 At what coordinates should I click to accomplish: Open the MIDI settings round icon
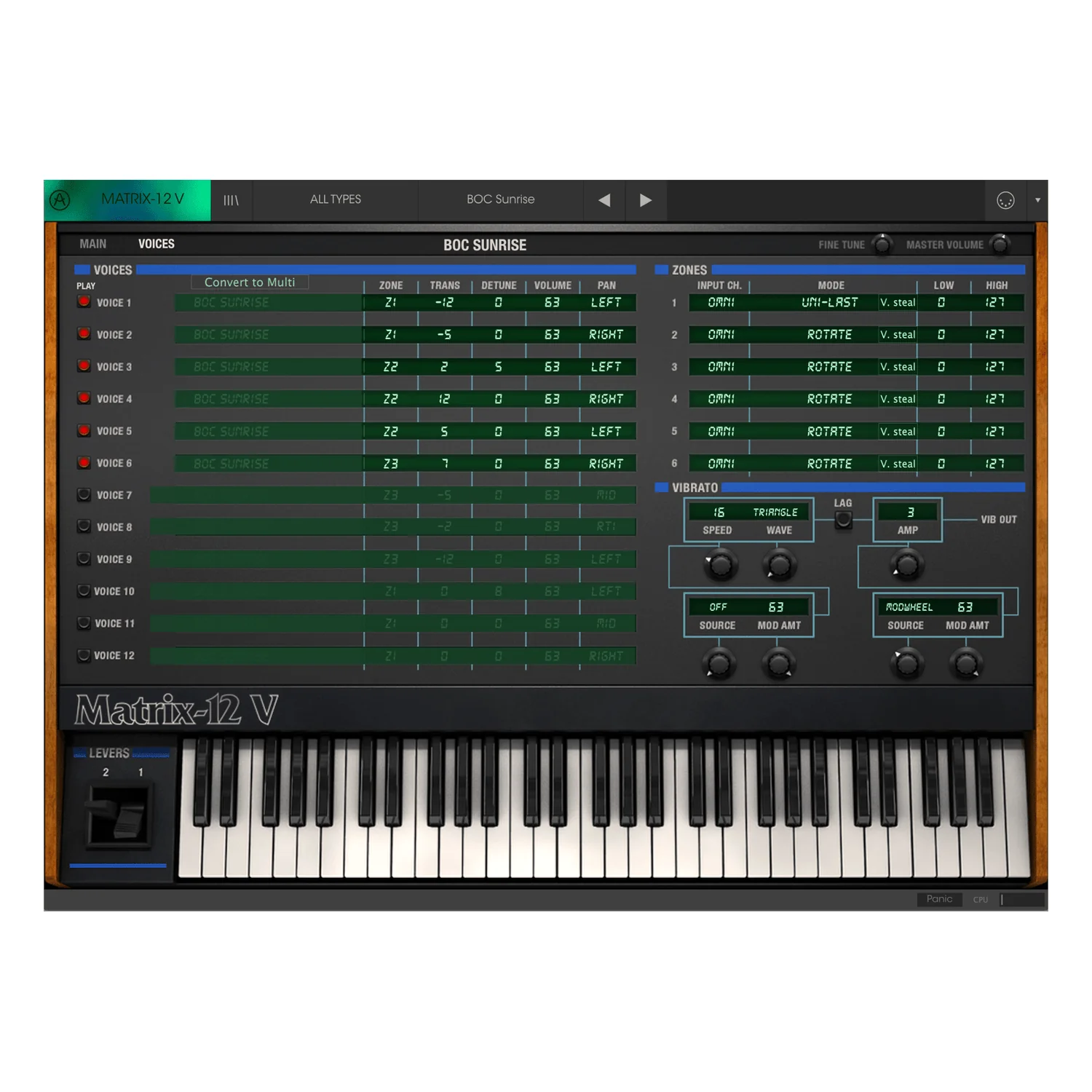[1005, 200]
